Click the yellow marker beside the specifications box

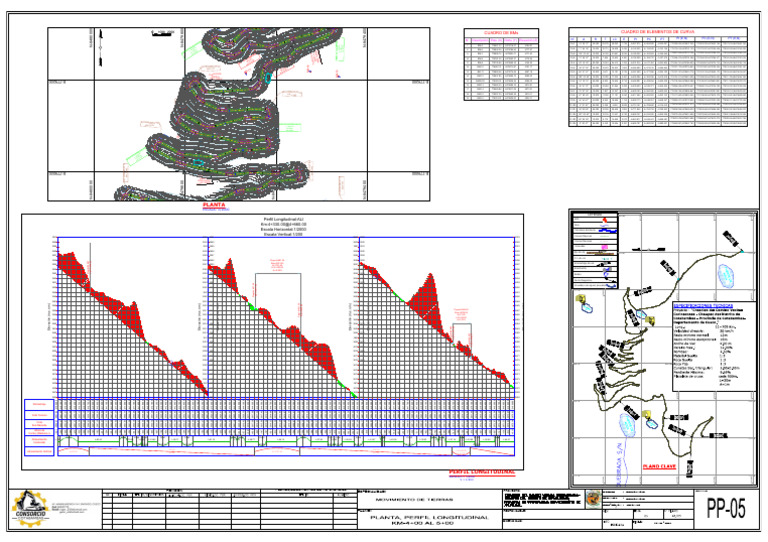[650, 320]
